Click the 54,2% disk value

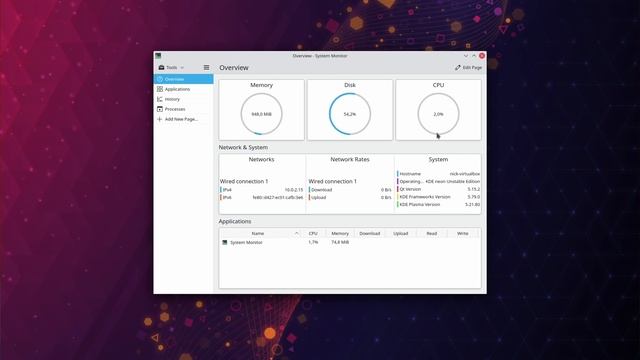350,114
